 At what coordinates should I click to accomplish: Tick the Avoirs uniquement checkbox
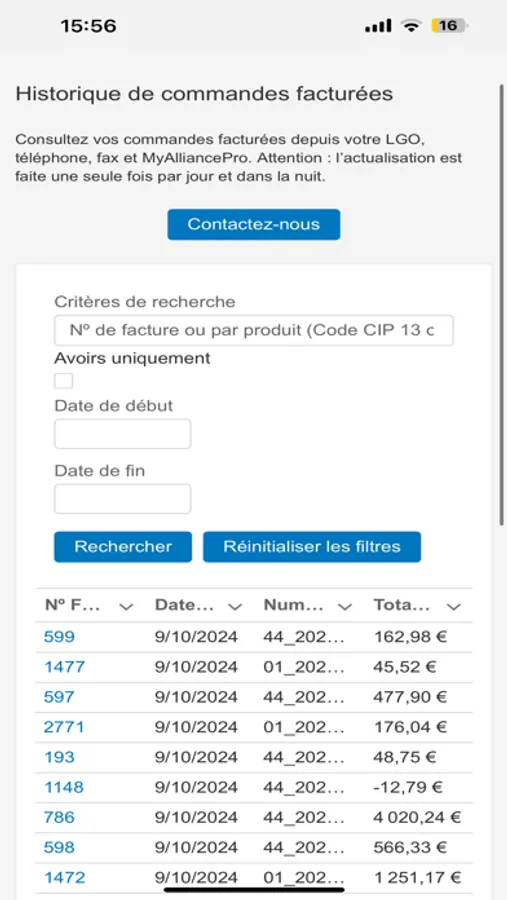(x=64, y=381)
